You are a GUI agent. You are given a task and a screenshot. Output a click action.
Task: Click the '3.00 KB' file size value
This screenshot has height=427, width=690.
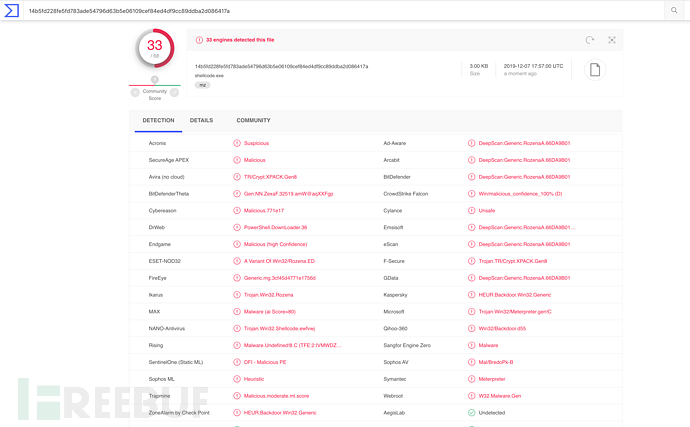click(x=479, y=66)
